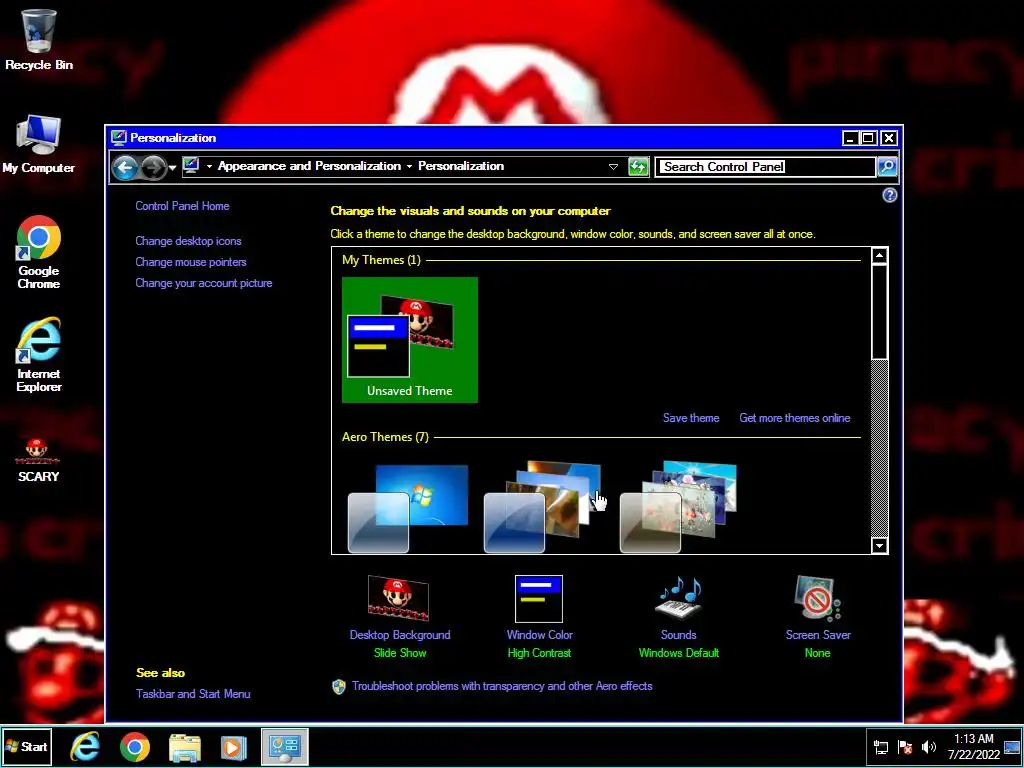Open Google Chrome from taskbar

coord(135,746)
